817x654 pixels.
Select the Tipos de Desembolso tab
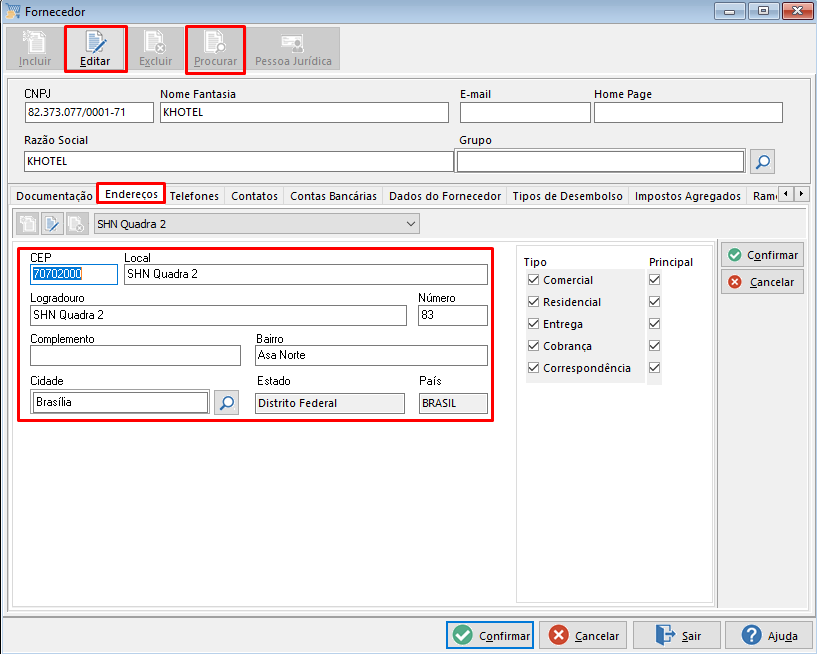pos(567,196)
